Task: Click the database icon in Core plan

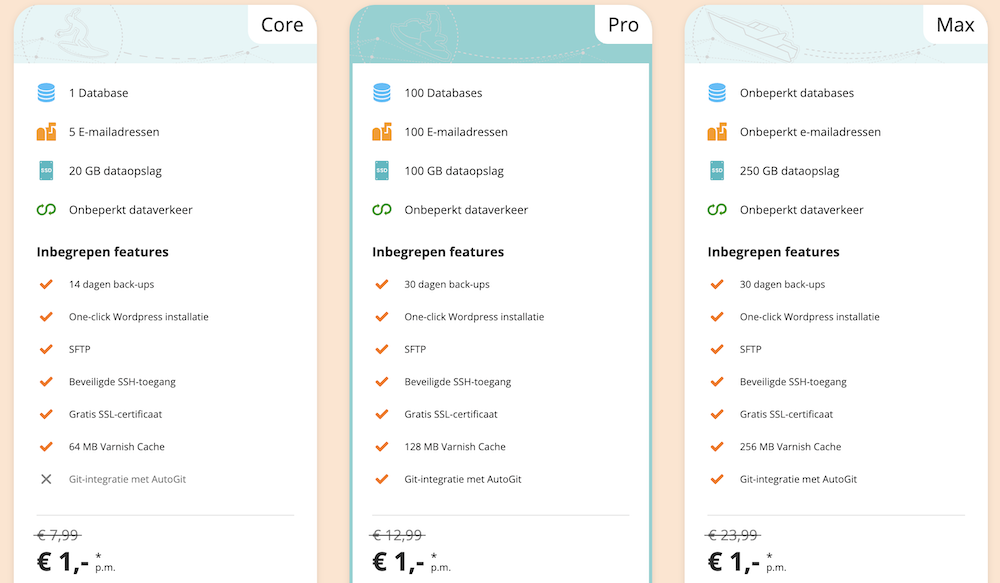Action: coord(46,93)
